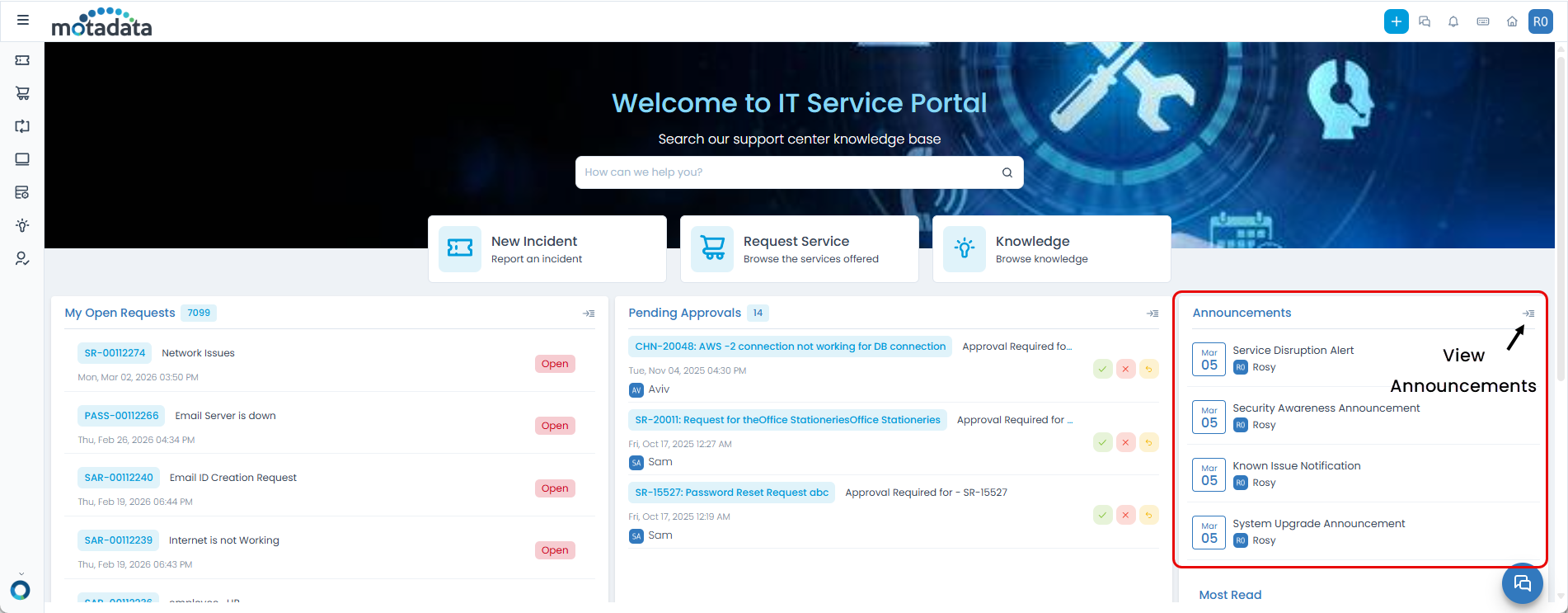Open the lightbulb knowledge icon in sidebar
Image resolution: width=1568 pixels, height=613 pixels.
[22, 225]
